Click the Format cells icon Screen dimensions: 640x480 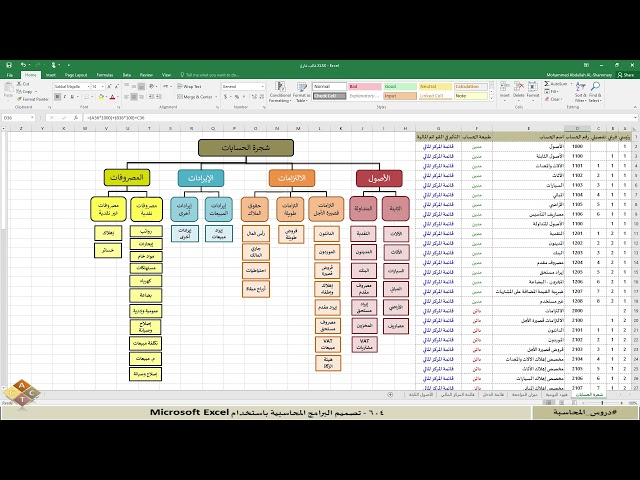533,87
